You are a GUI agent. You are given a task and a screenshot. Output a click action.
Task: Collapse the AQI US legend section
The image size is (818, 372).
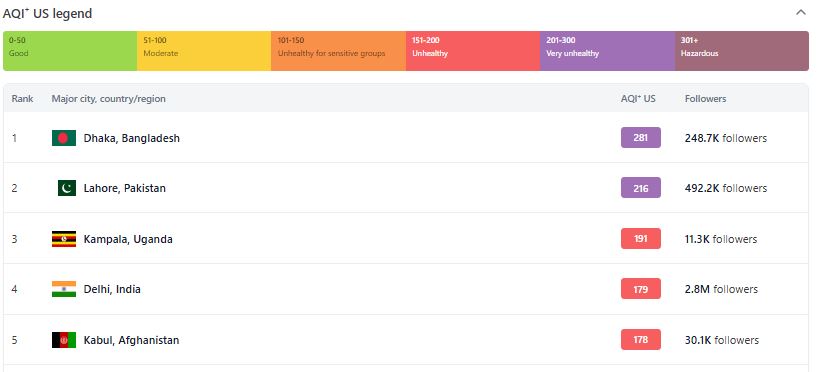coord(800,13)
